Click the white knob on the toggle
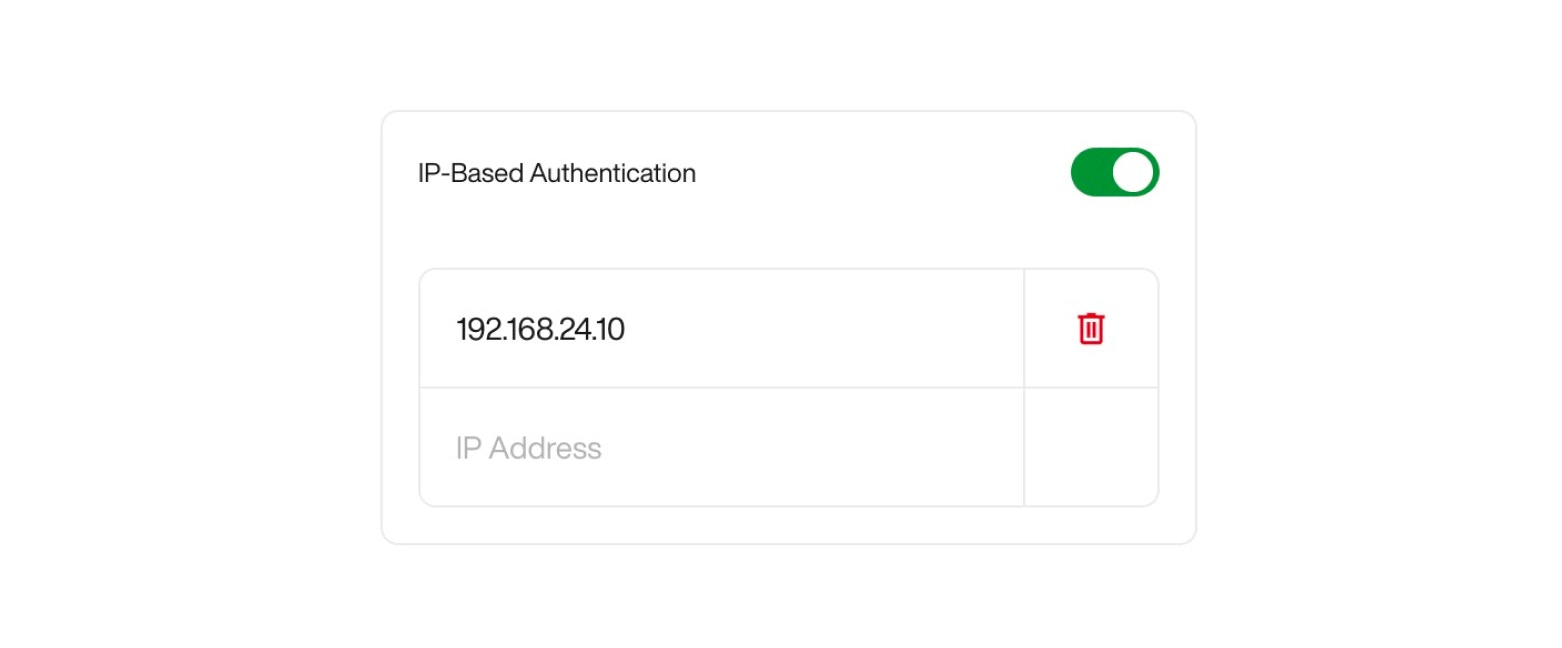This screenshot has width=1562, height=648. coord(1135,172)
